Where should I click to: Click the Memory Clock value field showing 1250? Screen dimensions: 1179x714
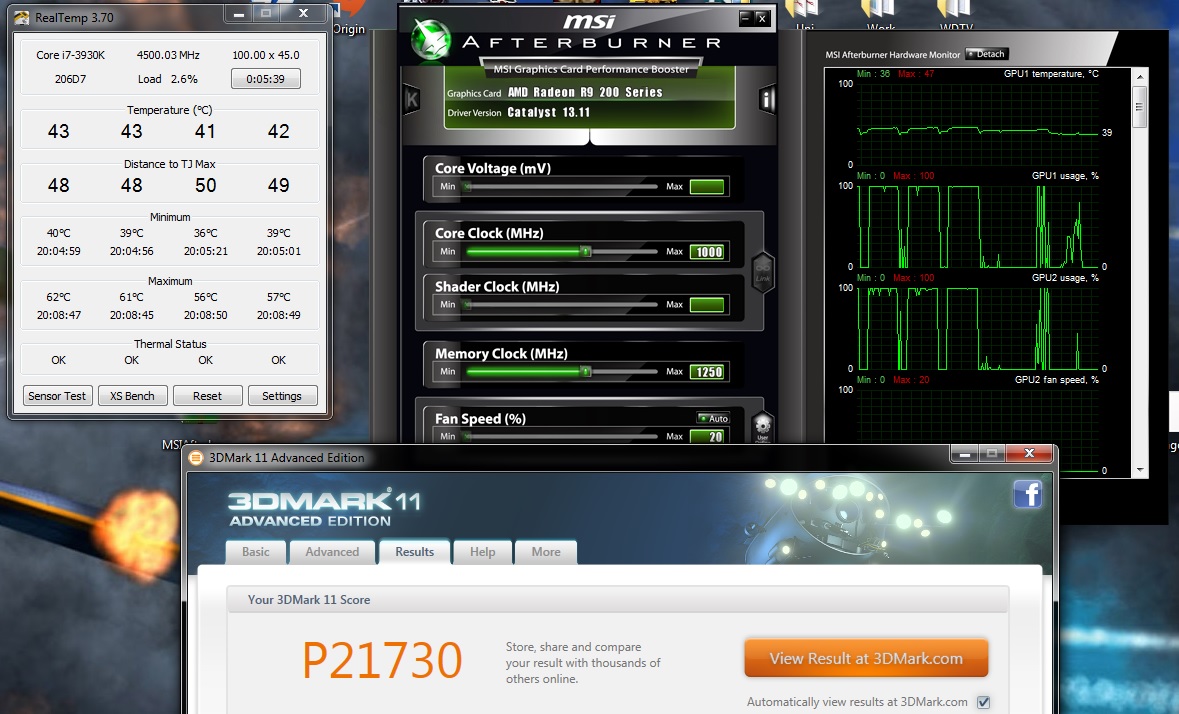coord(707,371)
